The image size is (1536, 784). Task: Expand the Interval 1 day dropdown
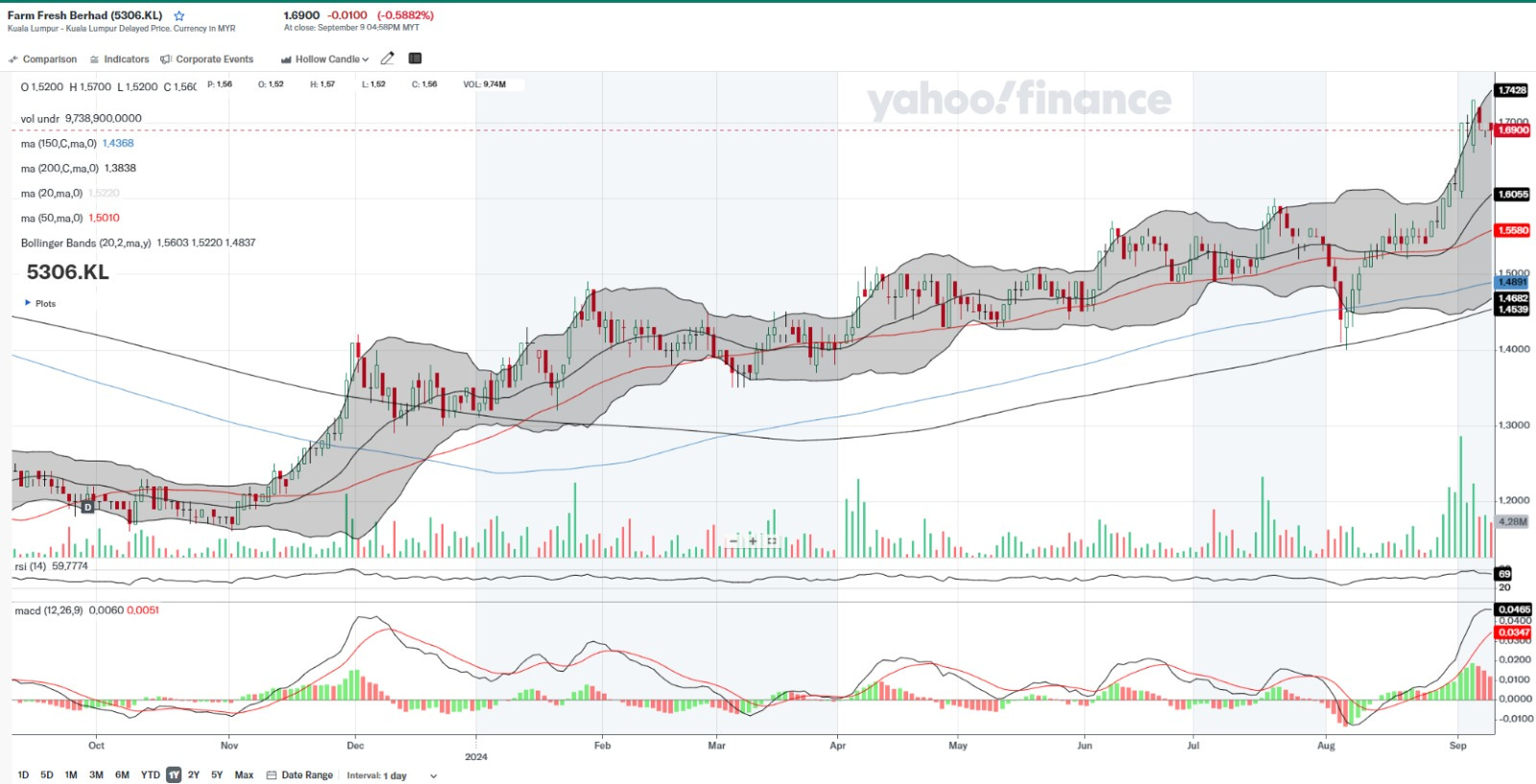tap(392, 775)
